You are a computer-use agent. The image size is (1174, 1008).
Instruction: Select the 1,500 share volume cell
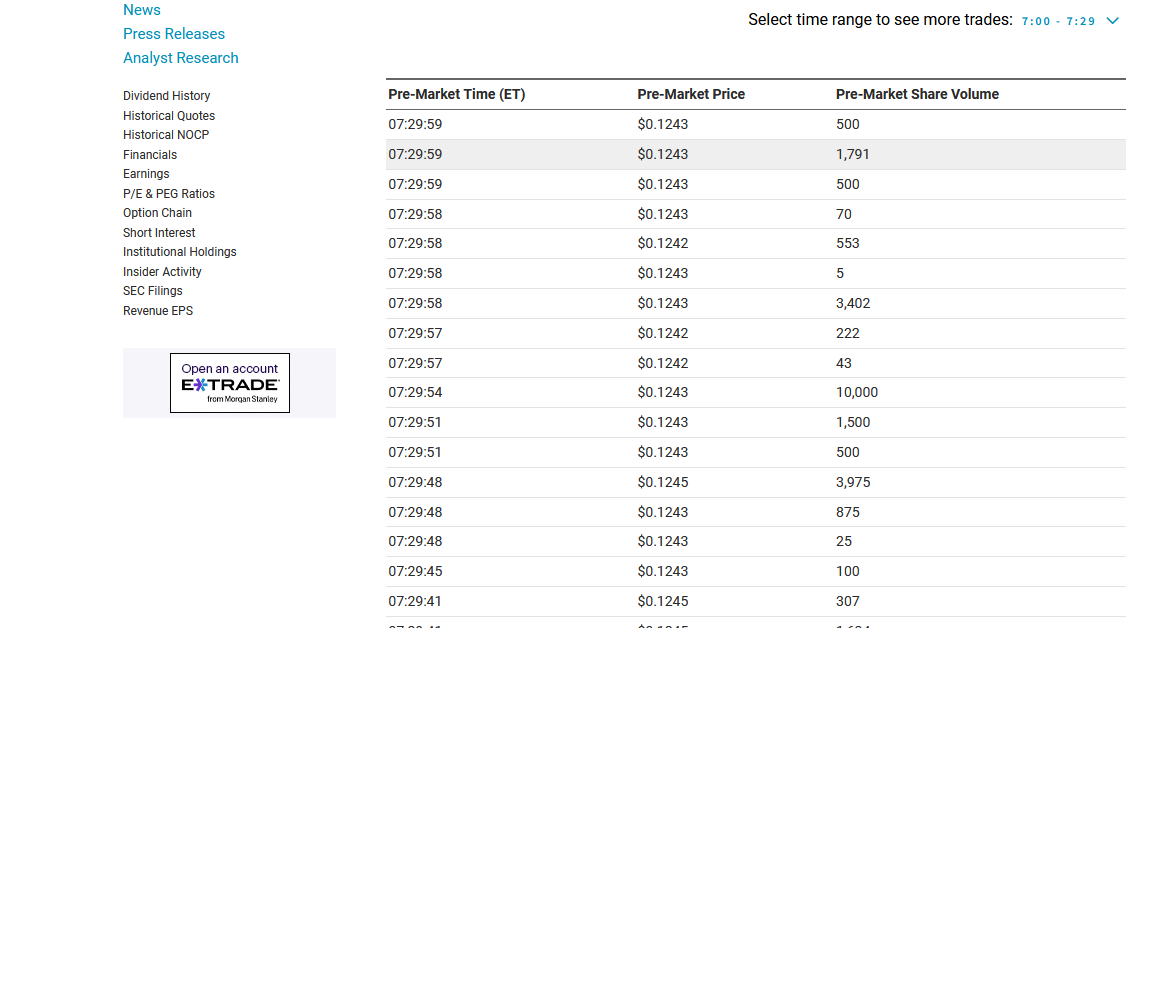coord(853,422)
